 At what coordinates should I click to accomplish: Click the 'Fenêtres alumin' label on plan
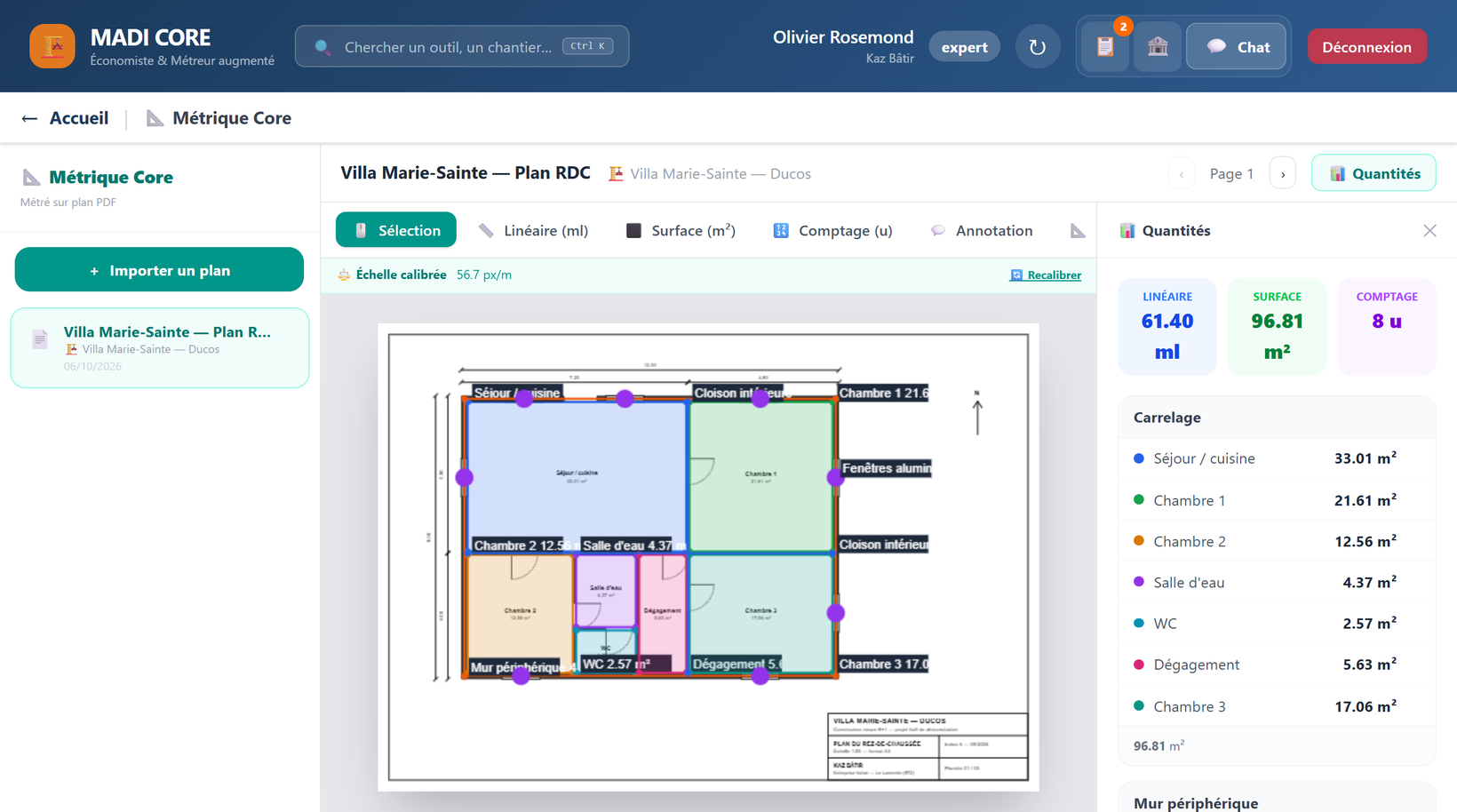tap(886, 468)
